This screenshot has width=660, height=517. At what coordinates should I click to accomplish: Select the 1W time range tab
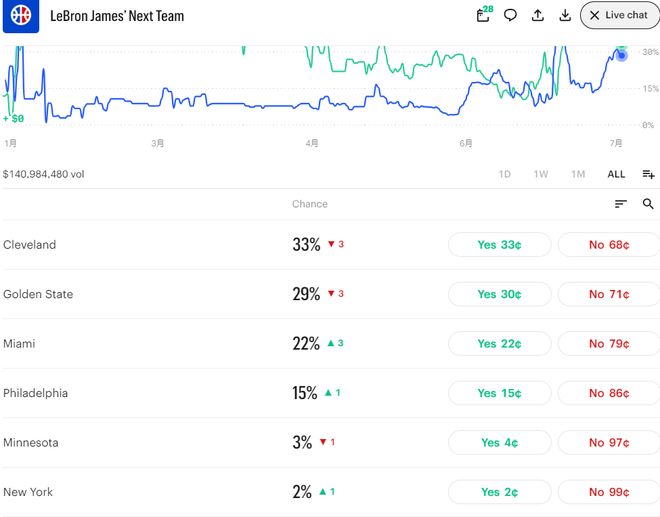click(x=541, y=174)
